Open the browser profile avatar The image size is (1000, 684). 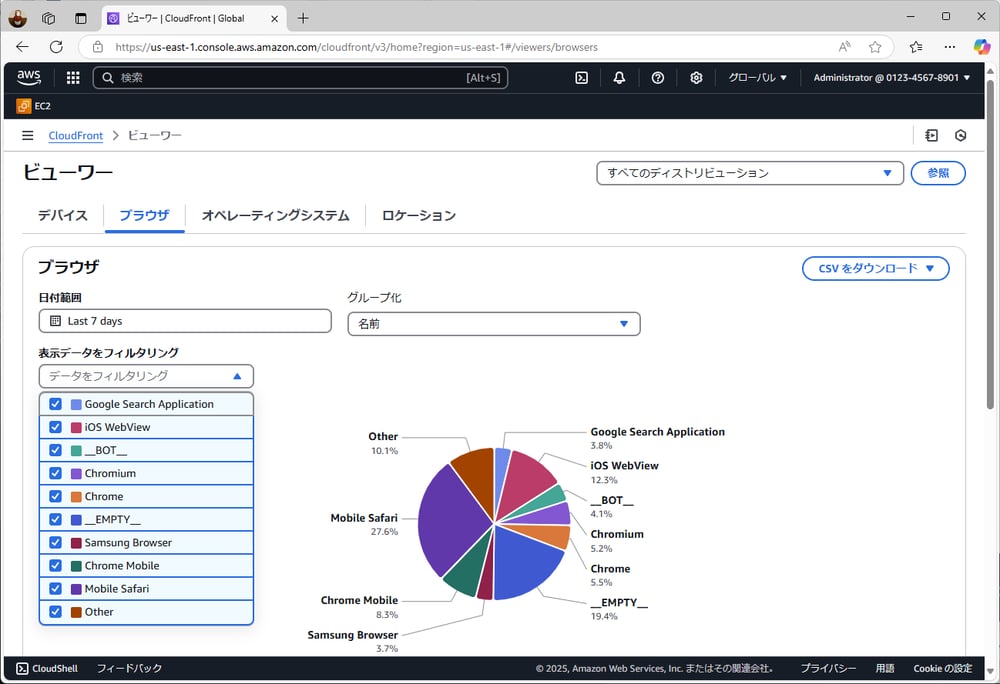tap(17, 18)
